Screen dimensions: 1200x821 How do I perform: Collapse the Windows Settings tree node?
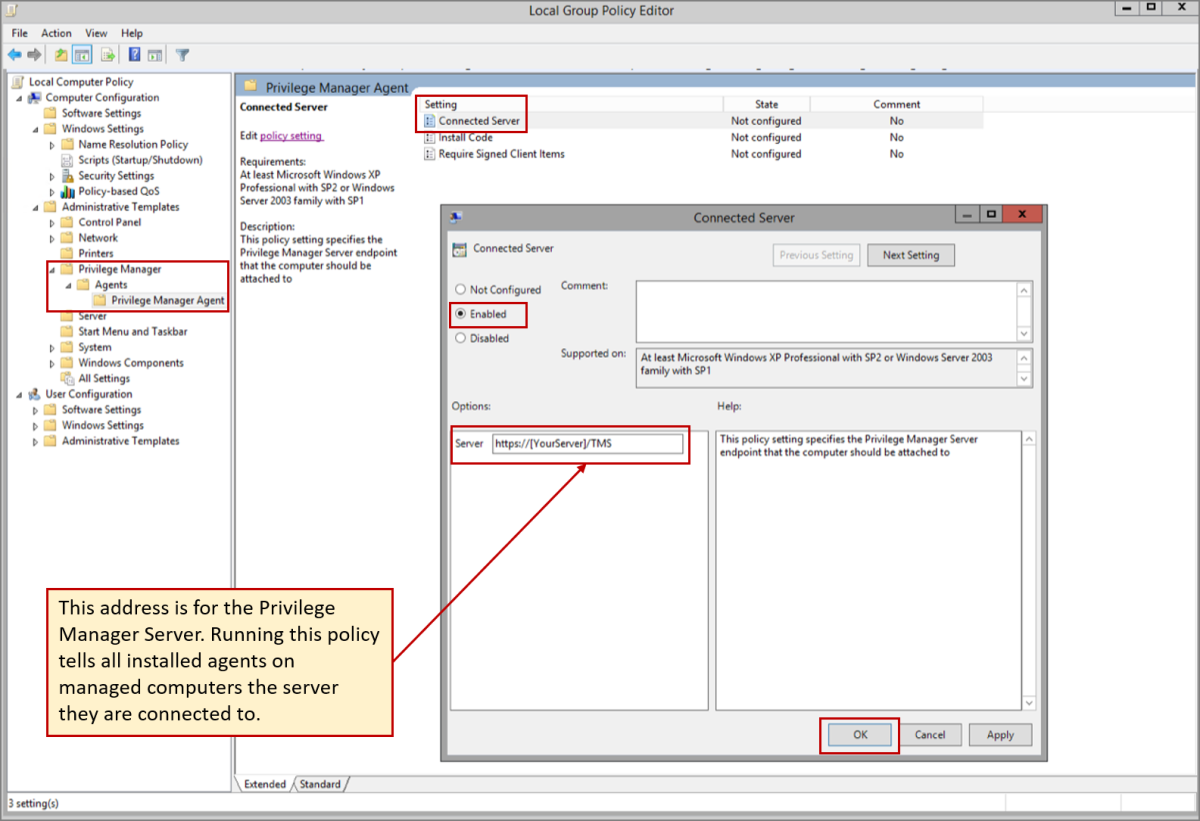[x=37, y=129]
